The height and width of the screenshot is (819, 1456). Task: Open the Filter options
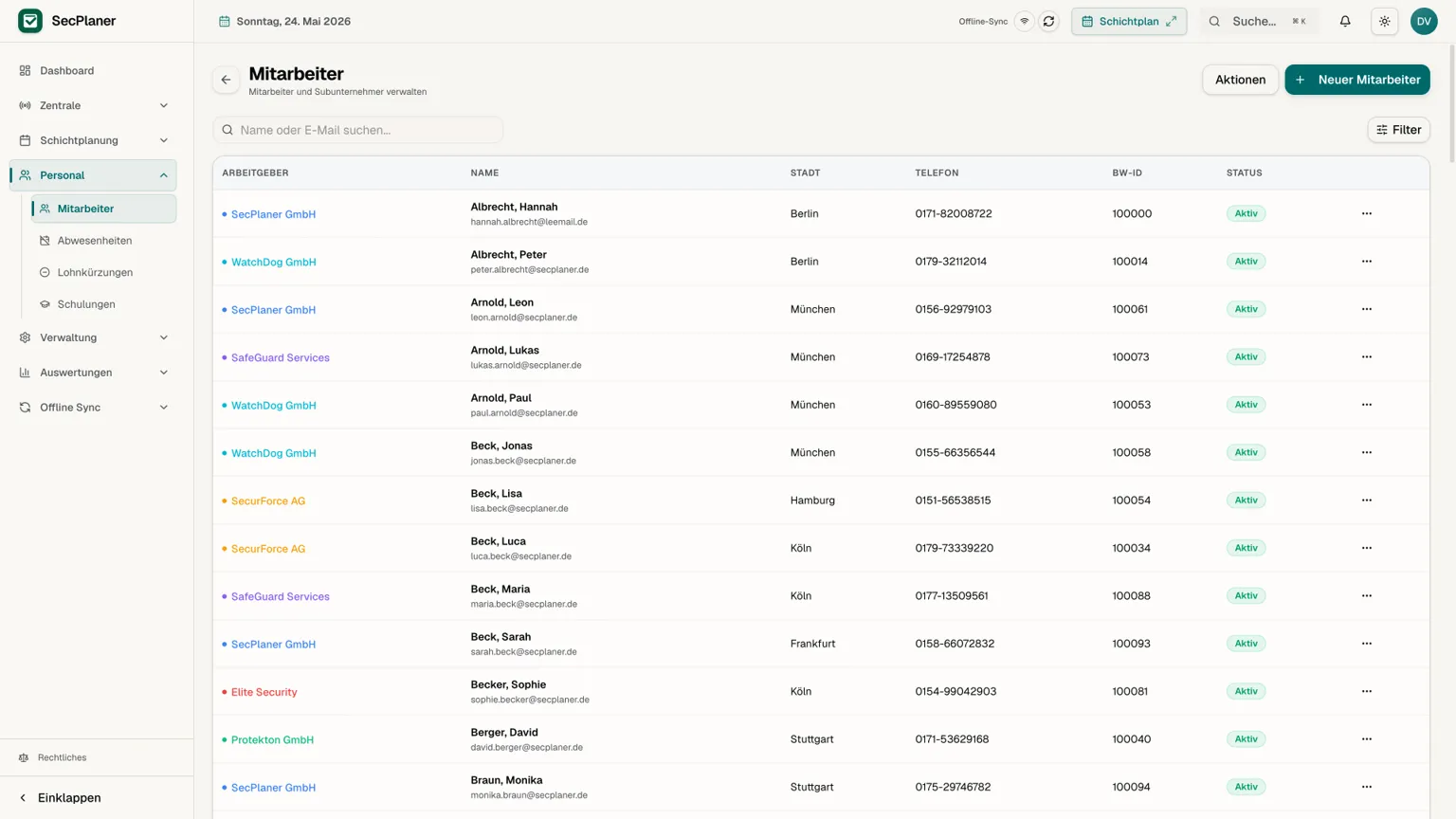pos(1398,130)
